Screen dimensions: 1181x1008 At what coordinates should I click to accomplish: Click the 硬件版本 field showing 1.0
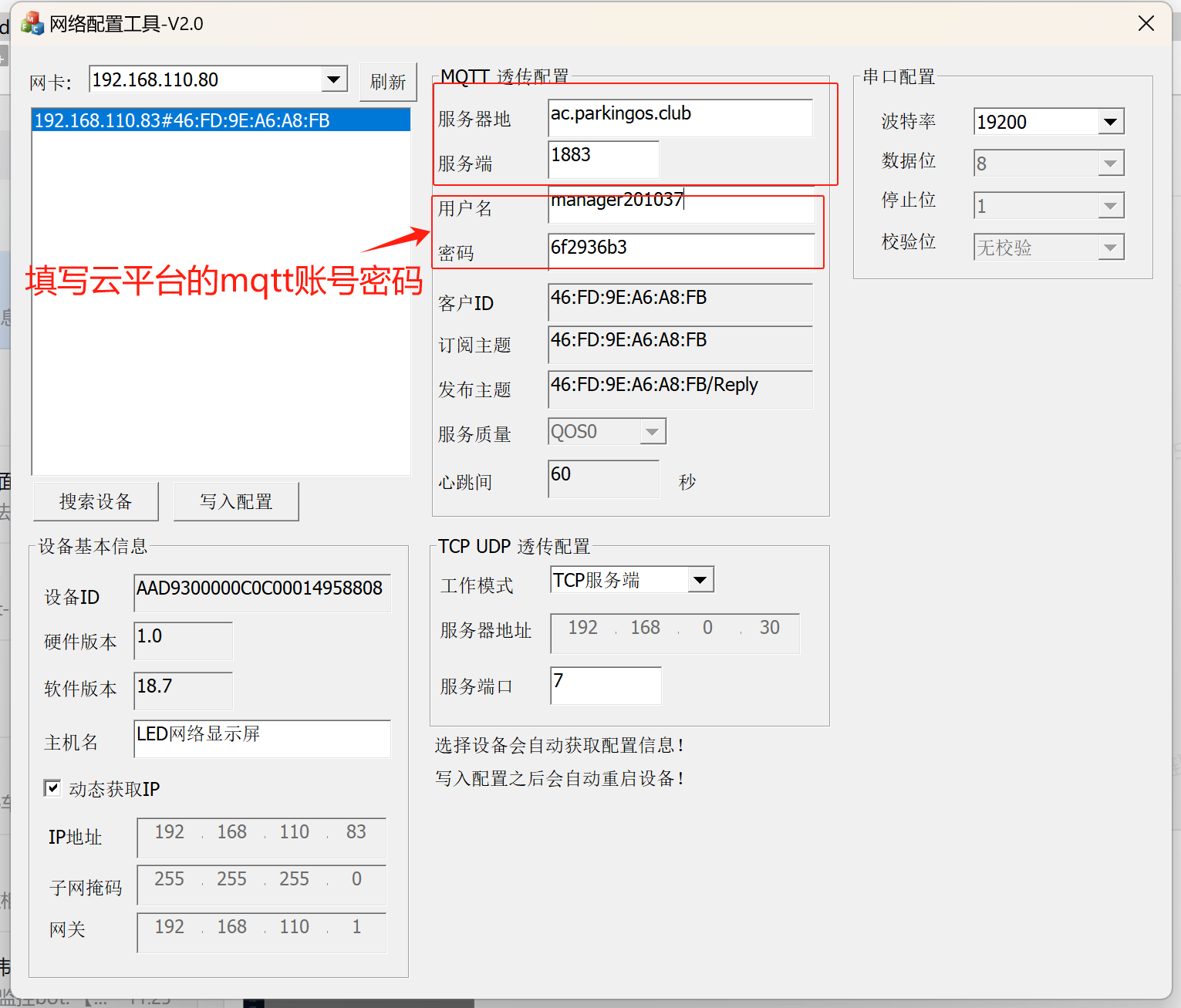pos(184,641)
